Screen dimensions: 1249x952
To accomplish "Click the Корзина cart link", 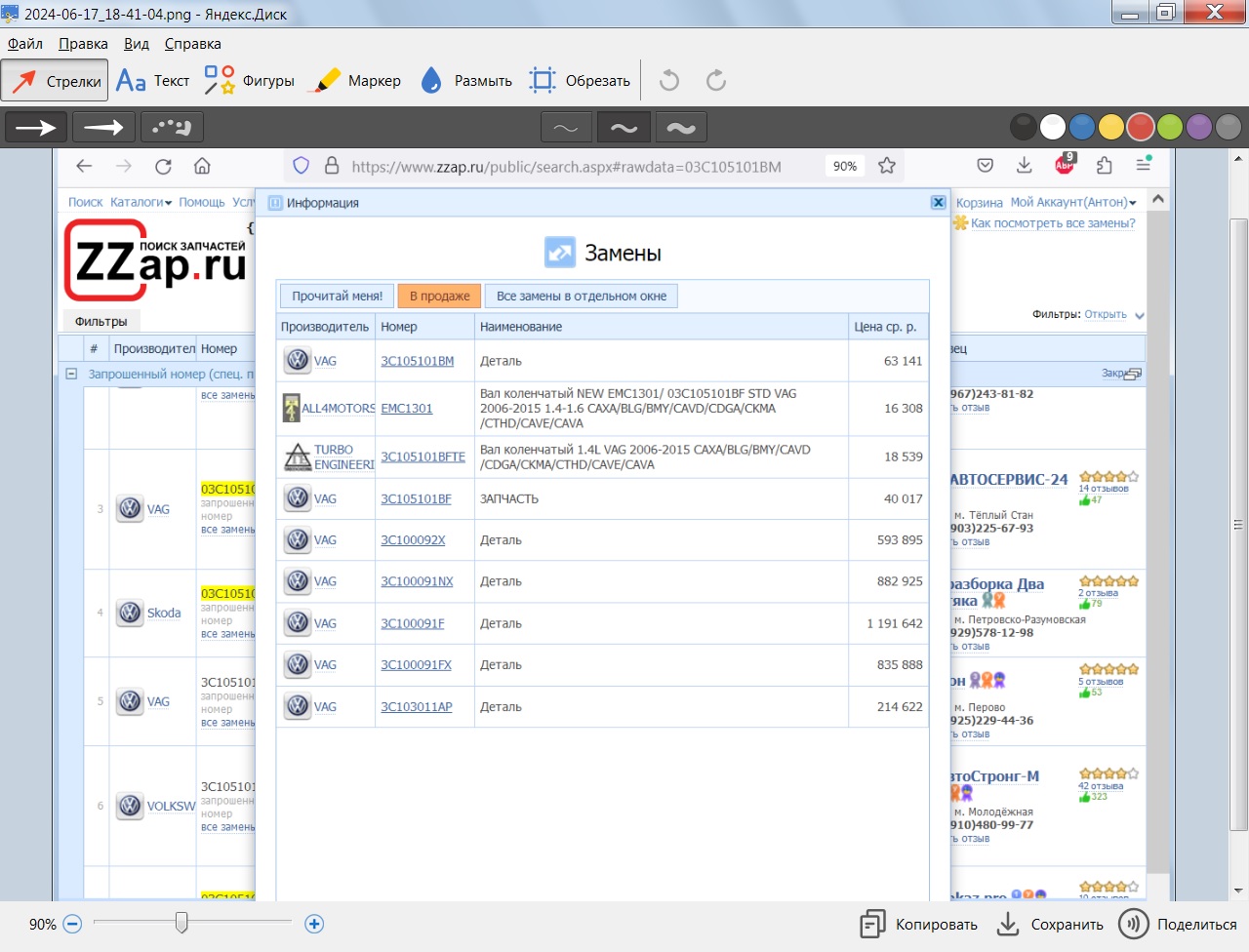I will pyautogui.click(x=979, y=202).
